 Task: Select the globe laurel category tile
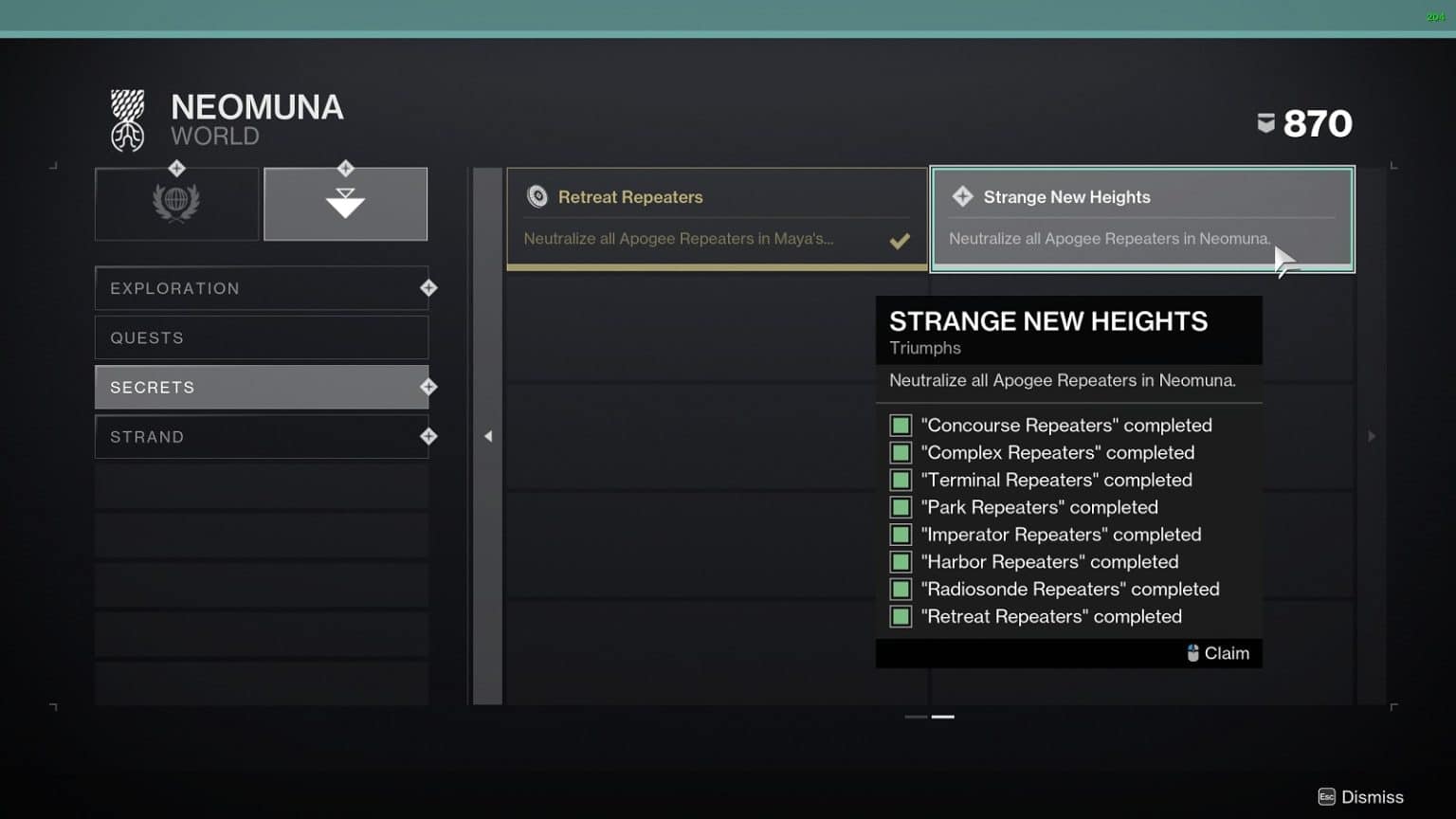click(176, 204)
